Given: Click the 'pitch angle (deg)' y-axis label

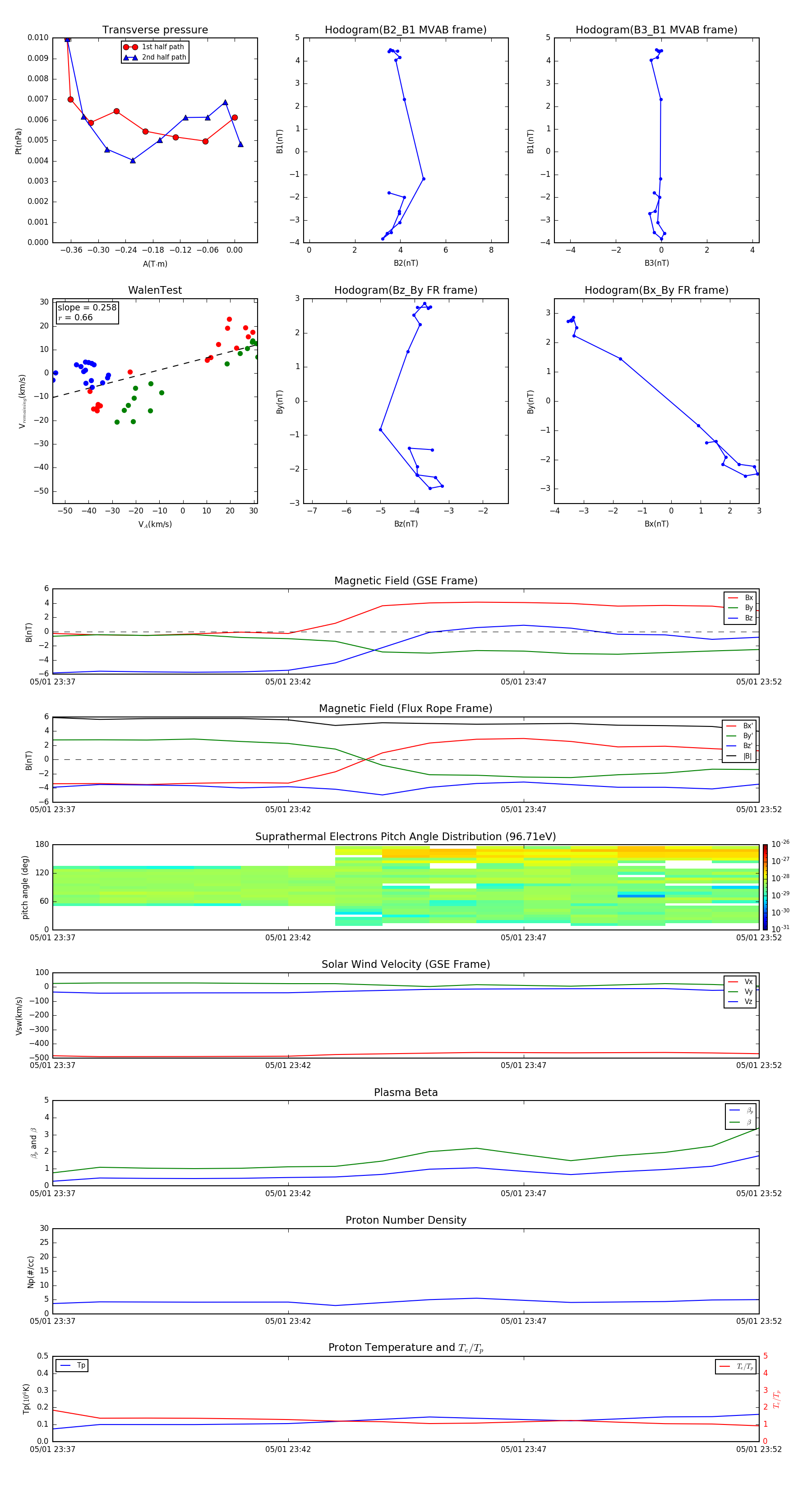Looking at the screenshot, I should (25, 887).
